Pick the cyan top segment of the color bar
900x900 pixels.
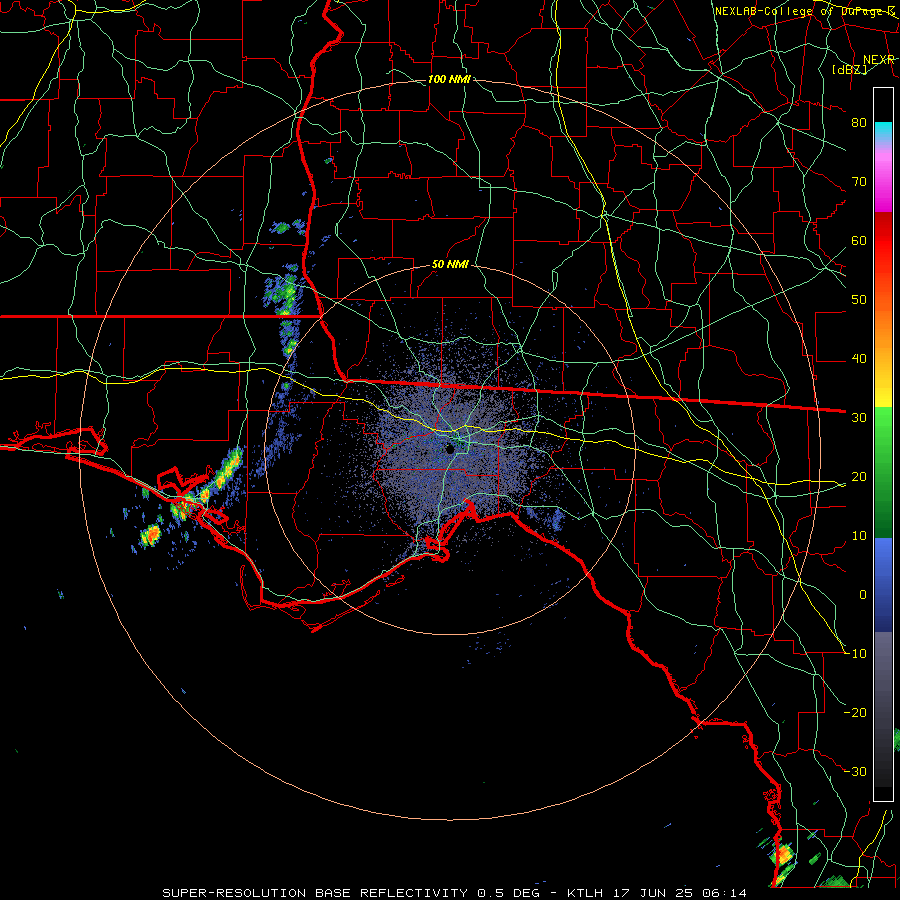[883, 131]
